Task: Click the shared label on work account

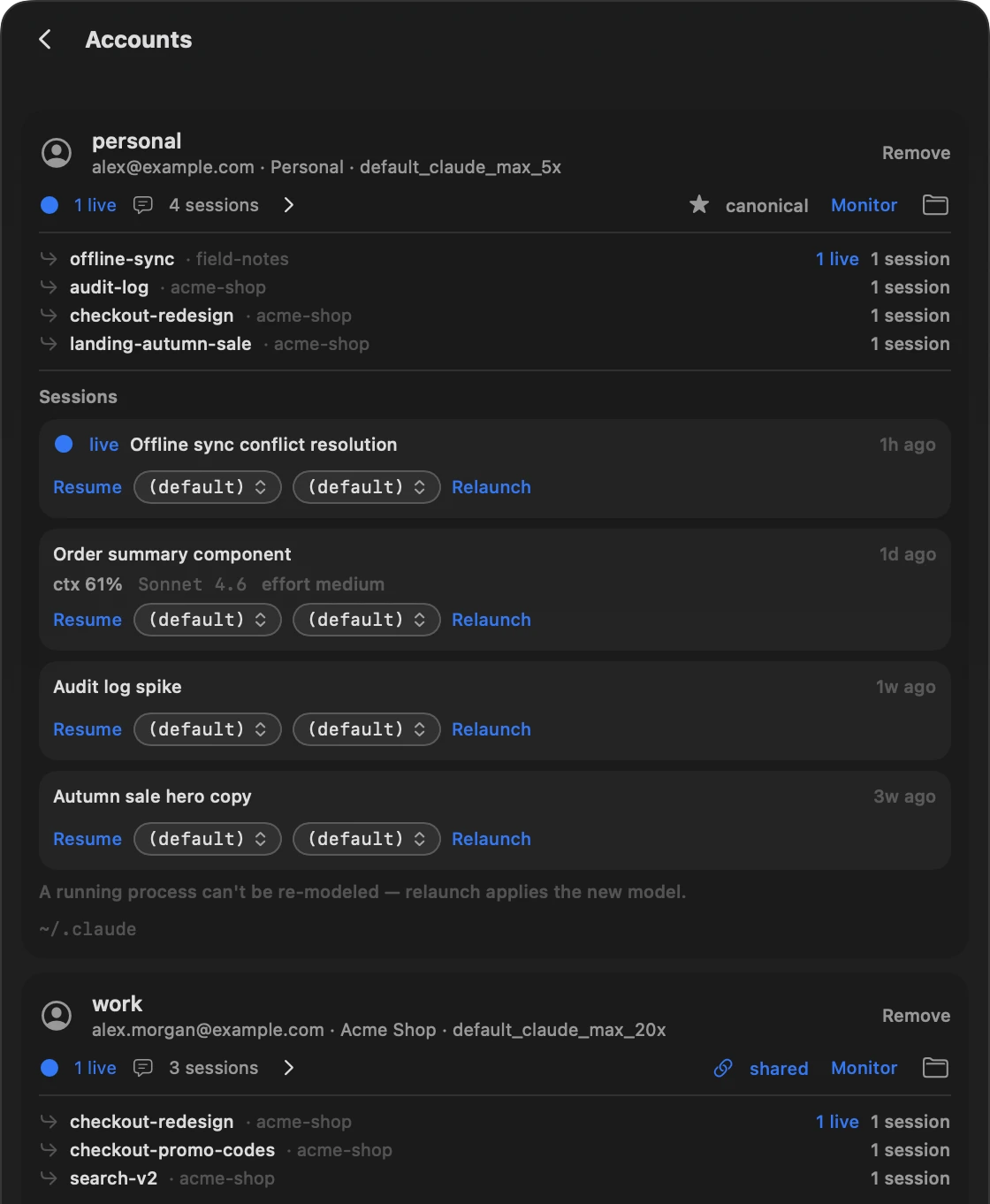Action: [x=779, y=1068]
